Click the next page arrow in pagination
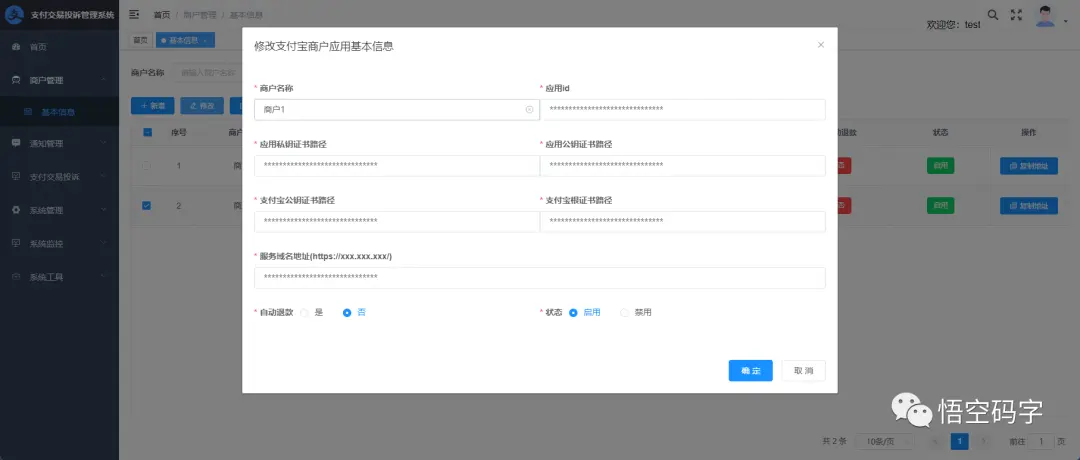 pos(984,441)
